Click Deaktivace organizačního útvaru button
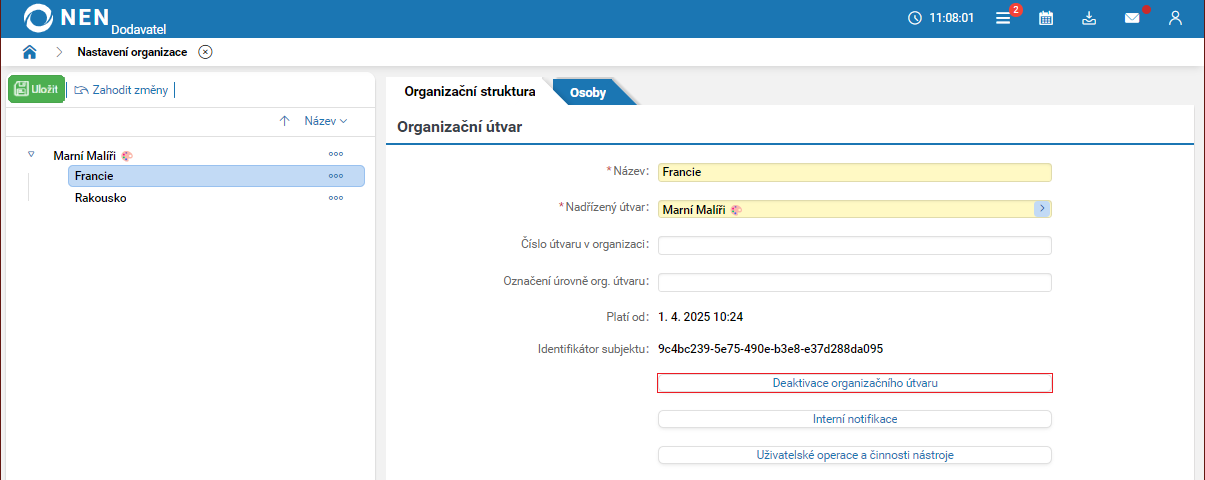 pos(855,383)
